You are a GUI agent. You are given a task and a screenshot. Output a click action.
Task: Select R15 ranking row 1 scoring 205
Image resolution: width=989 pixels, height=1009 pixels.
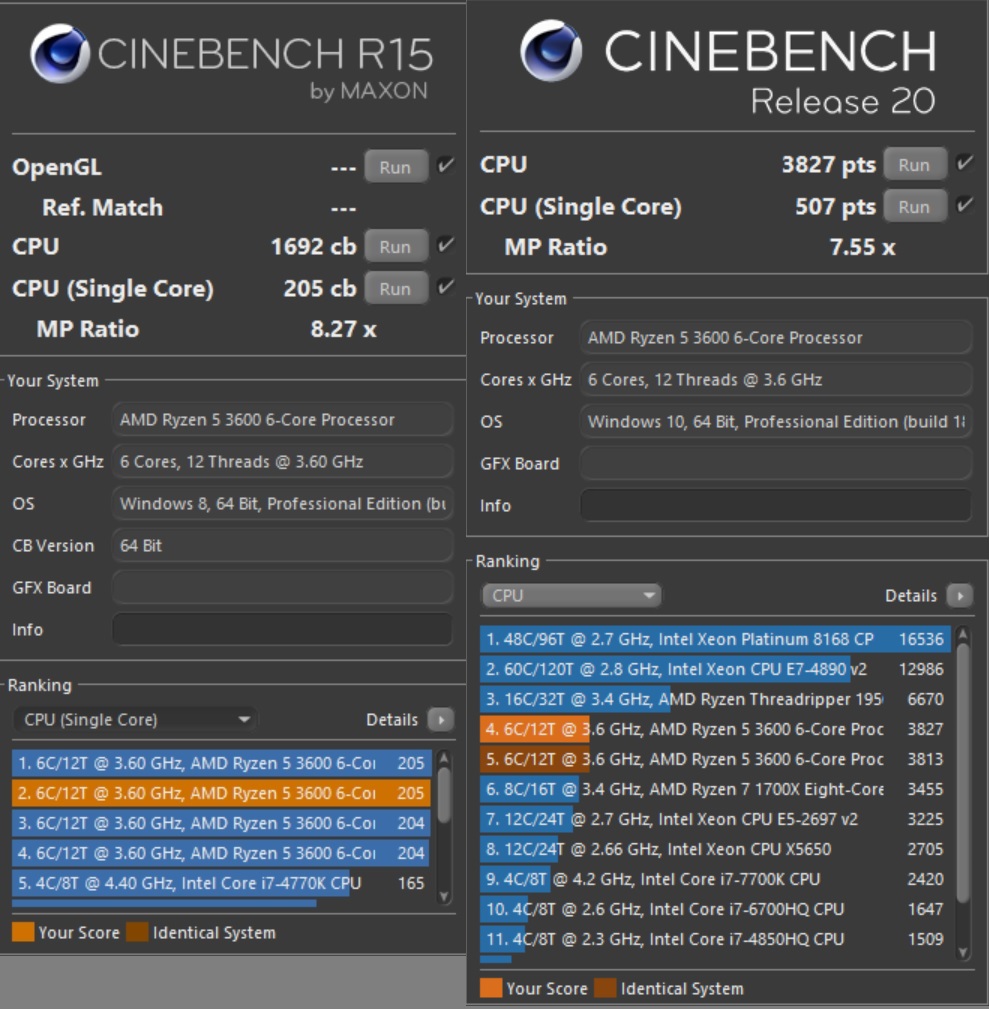tap(221, 763)
